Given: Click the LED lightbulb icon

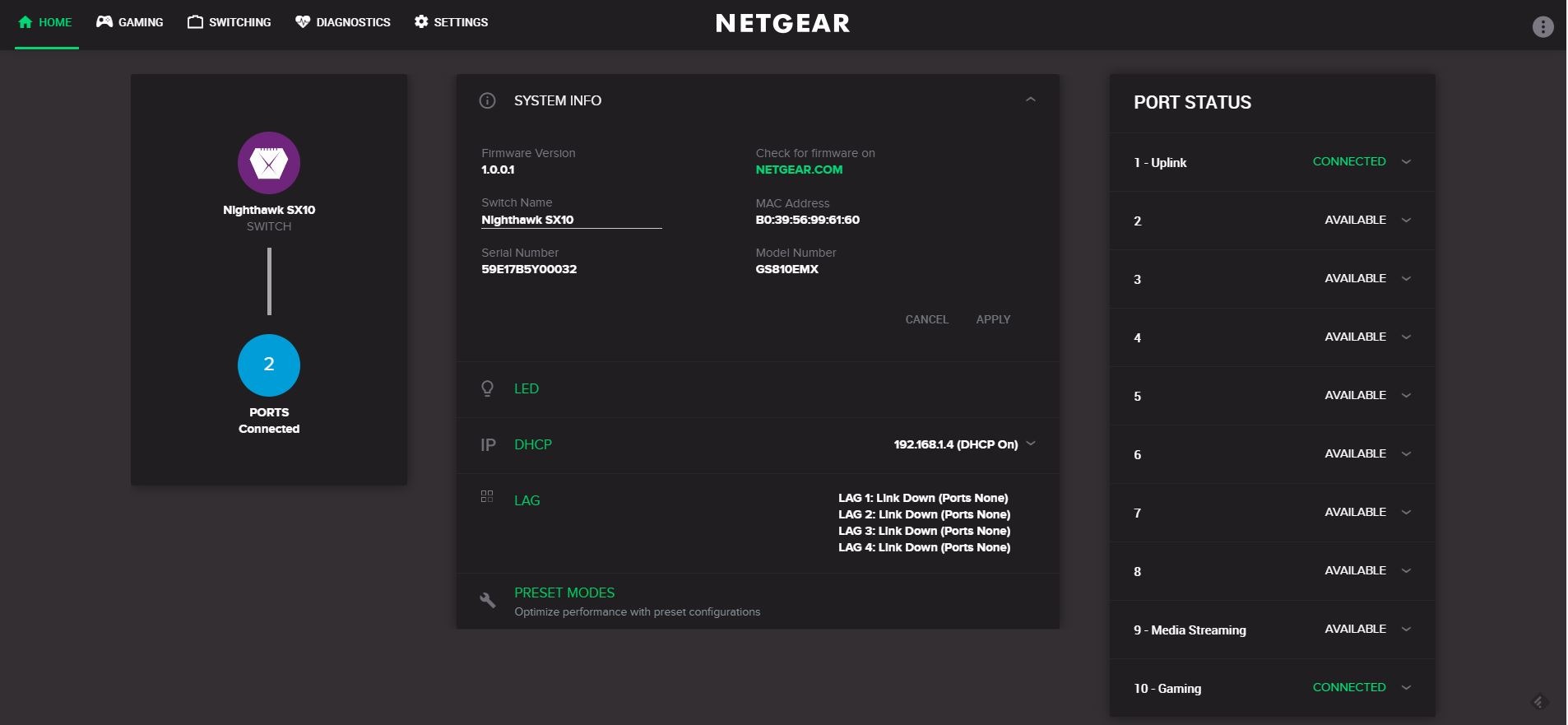Looking at the screenshot, I should click(487, 388).
